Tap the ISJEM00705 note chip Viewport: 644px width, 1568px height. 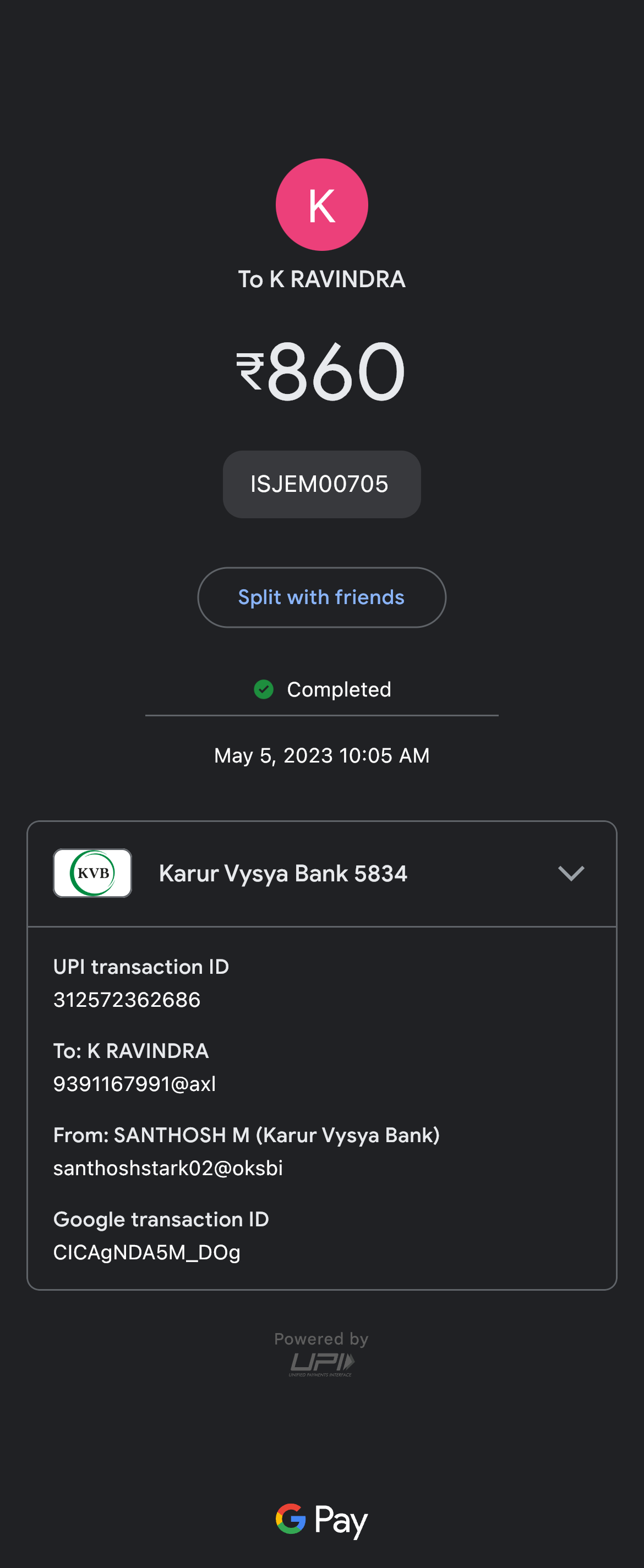(321, 485)
